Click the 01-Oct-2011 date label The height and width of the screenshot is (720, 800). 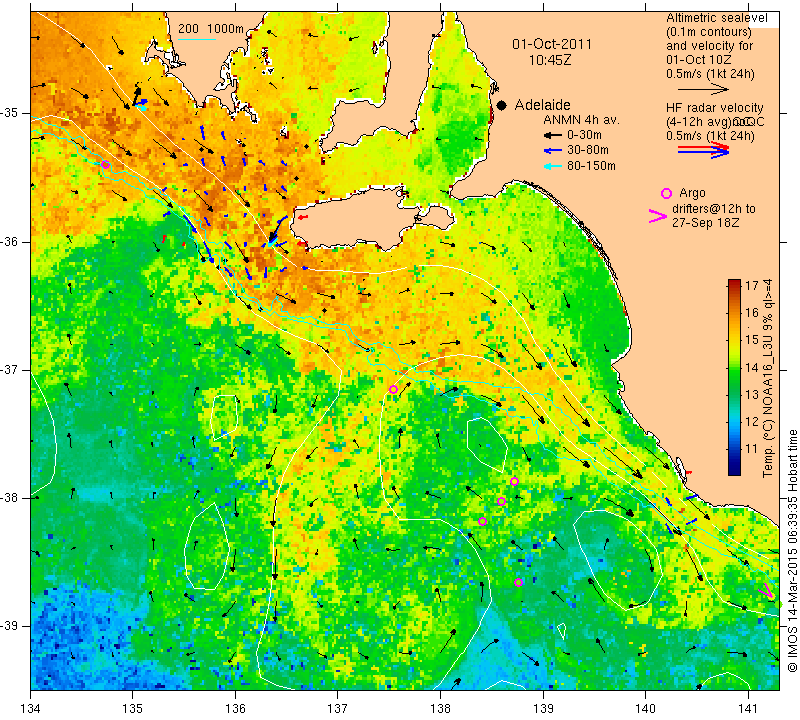pyautogui.click(x=552, y=44)
